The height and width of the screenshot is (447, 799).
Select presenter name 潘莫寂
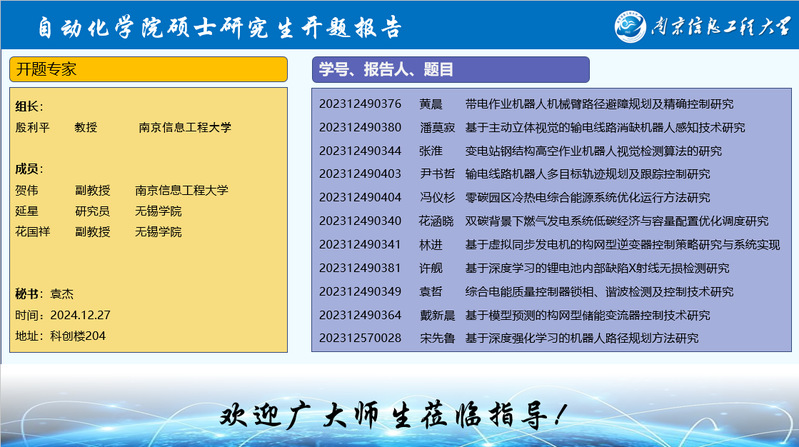coord(437,128)
